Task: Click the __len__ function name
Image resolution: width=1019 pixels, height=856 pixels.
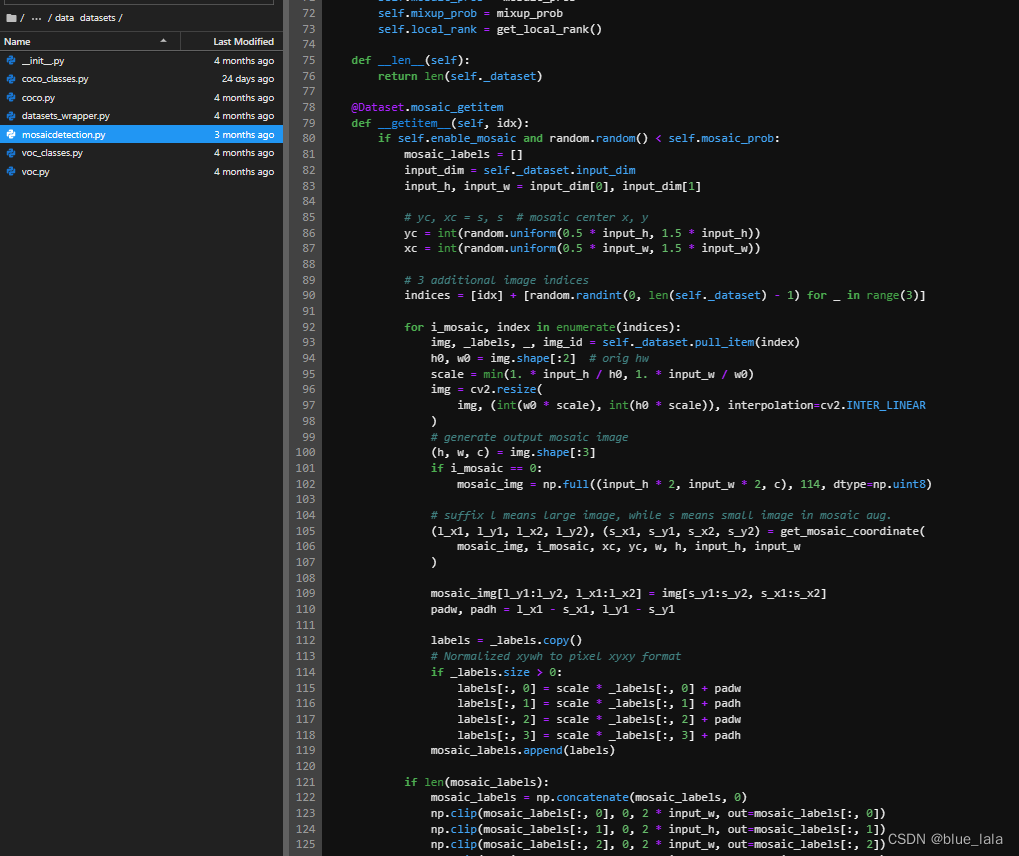Action: (x=401, y=60)
